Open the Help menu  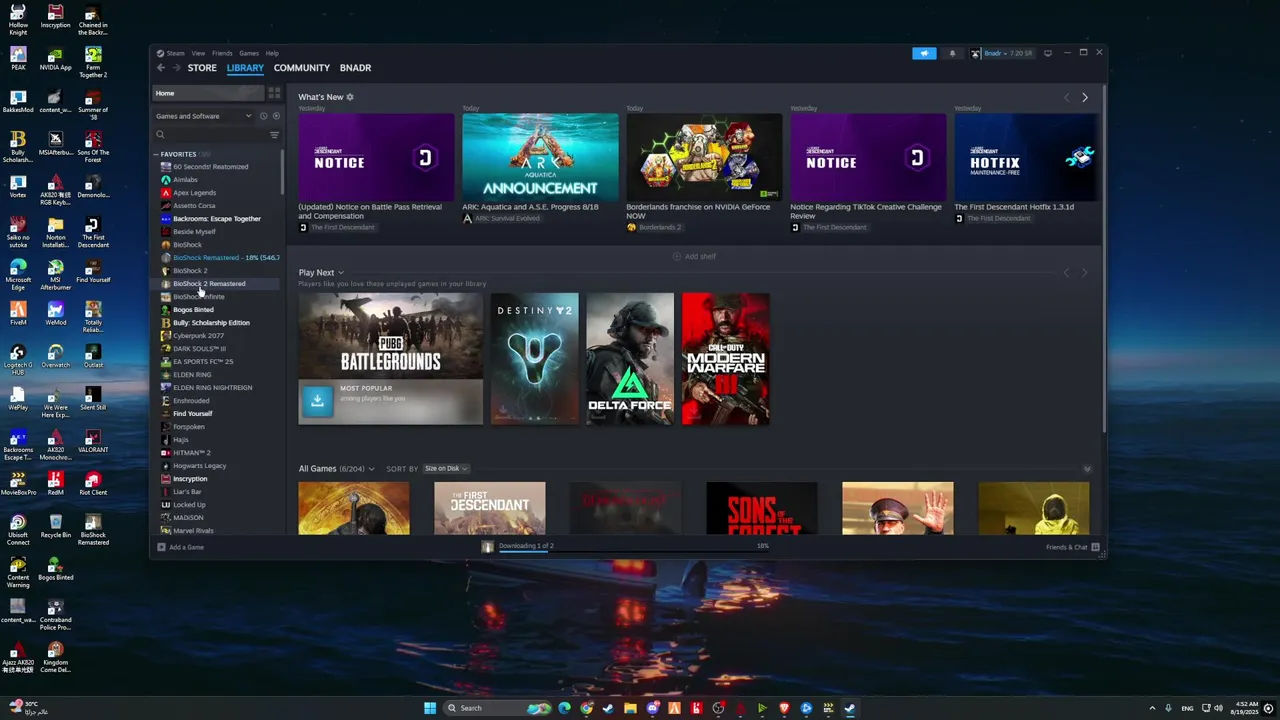[272, 53]
